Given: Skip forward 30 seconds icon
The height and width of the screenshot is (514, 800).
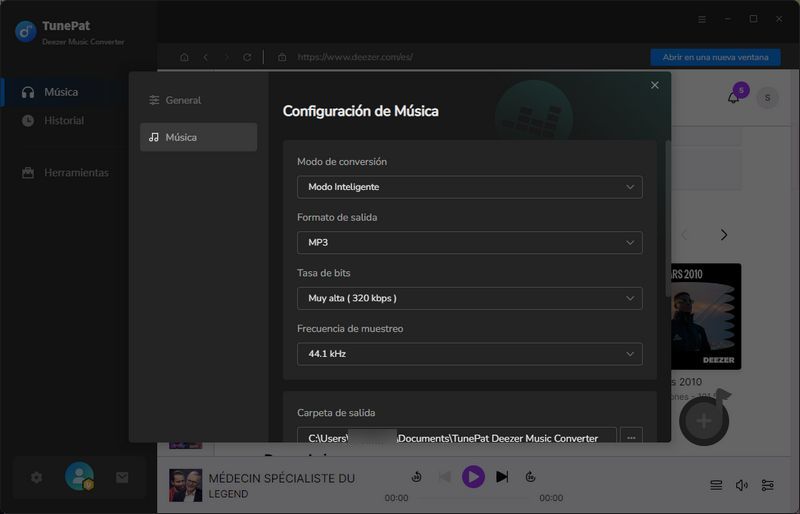Looking at the screenshot, I should (x=530, y=477).
